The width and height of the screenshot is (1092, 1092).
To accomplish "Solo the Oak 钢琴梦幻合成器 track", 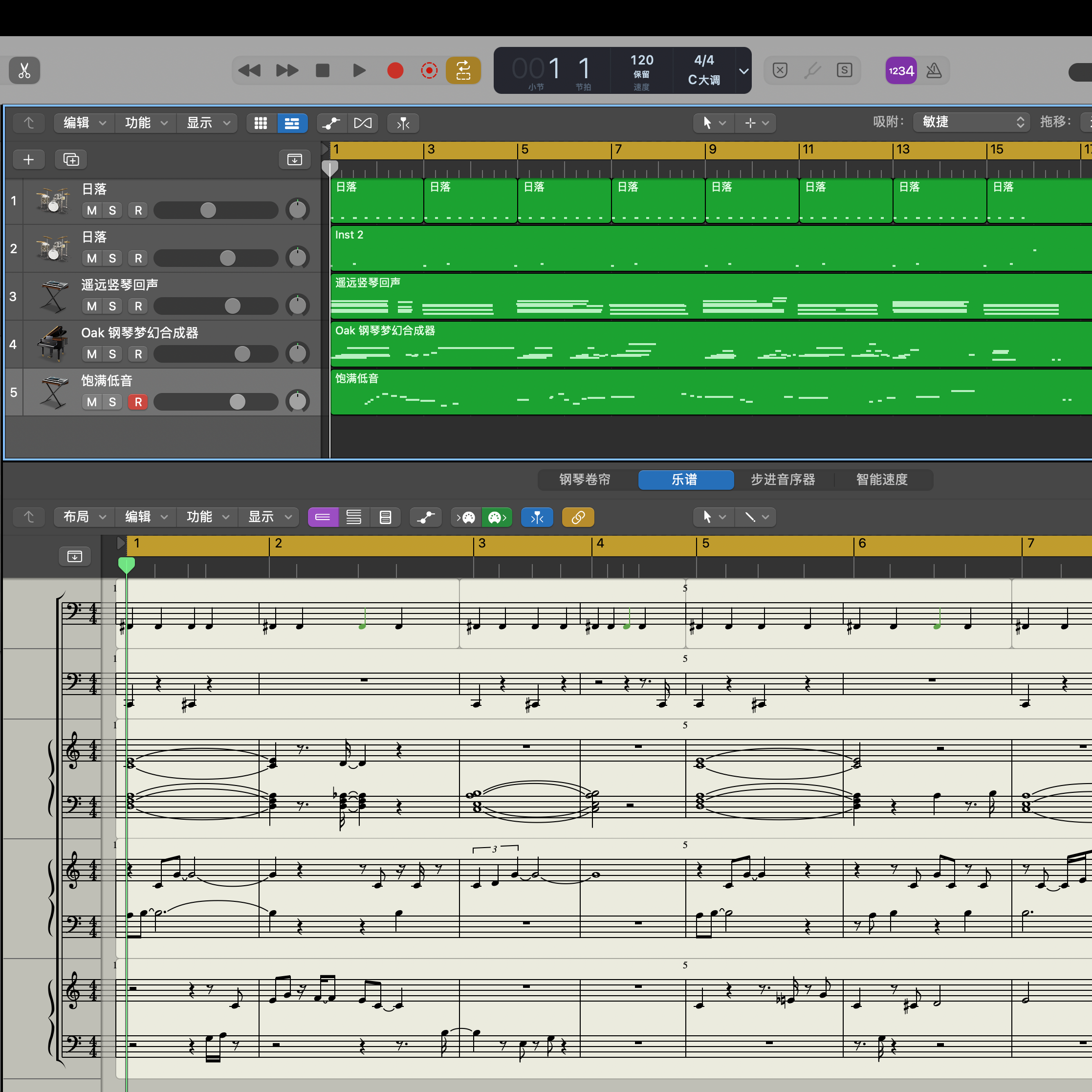I will coord(112,354).
